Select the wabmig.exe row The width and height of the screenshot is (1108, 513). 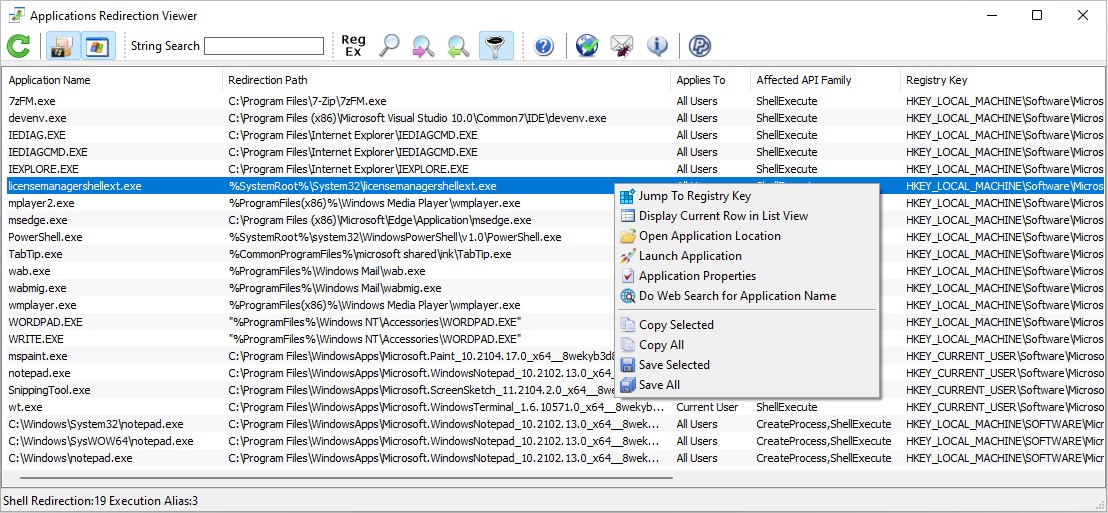point(553,288)
